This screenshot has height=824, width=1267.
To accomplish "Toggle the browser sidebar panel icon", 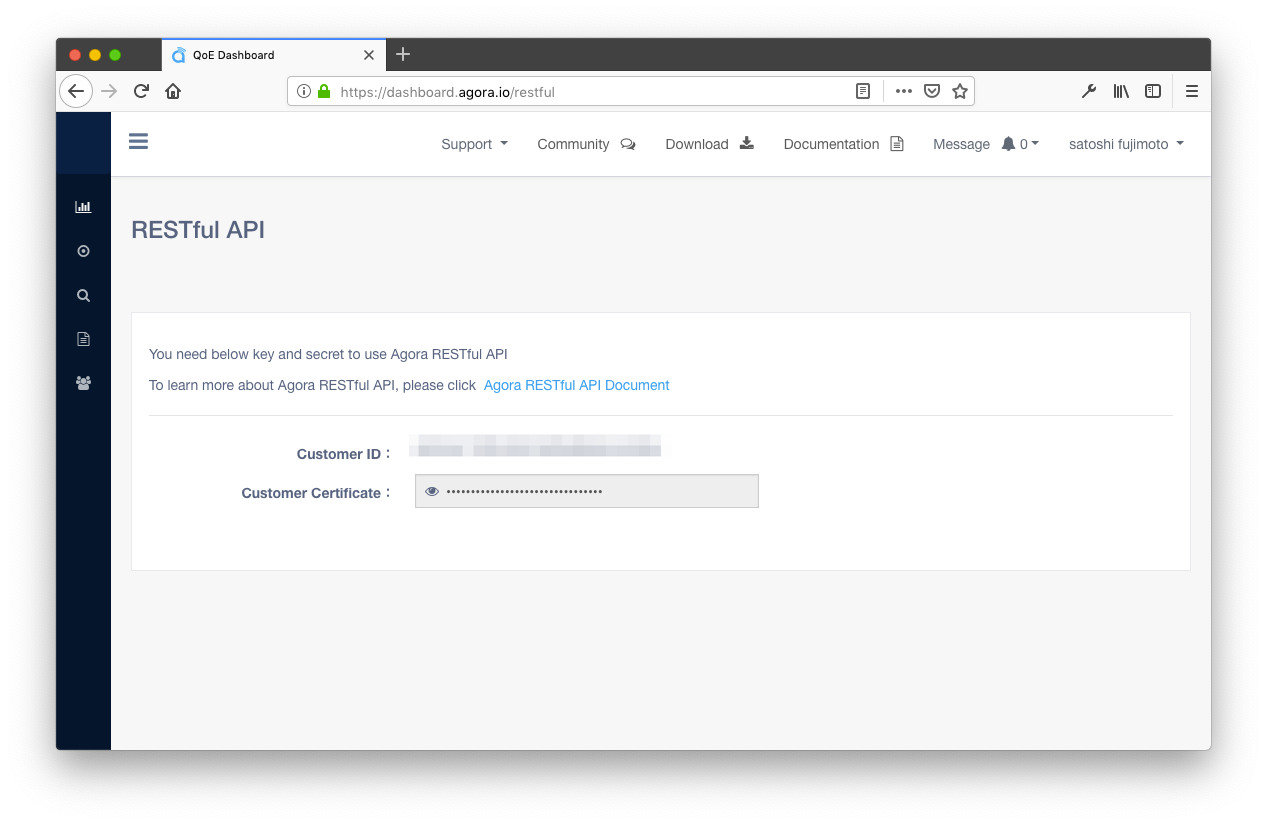I will pos(1153,91).
